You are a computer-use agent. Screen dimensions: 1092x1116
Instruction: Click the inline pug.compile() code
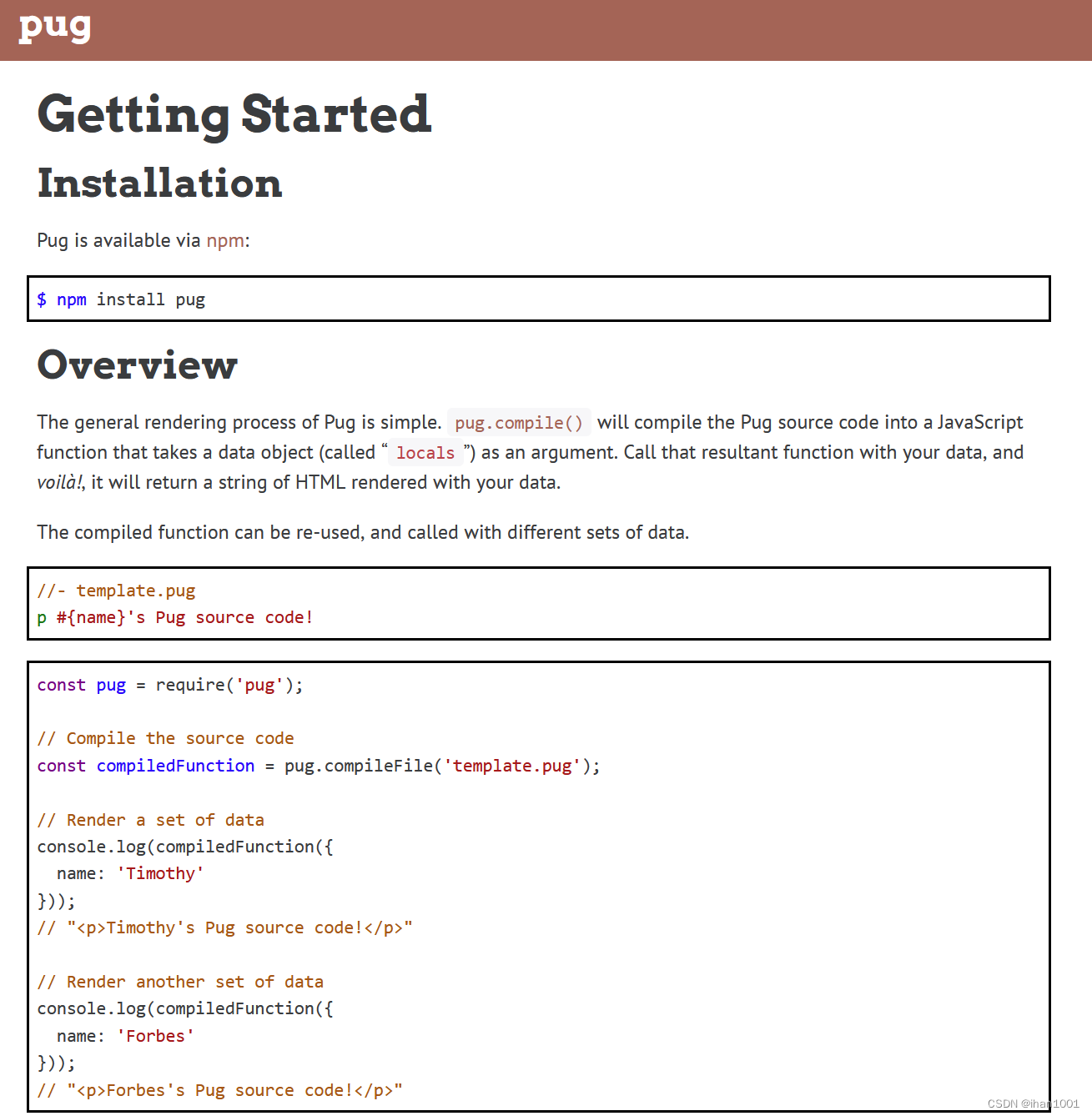tap(519, 422)
